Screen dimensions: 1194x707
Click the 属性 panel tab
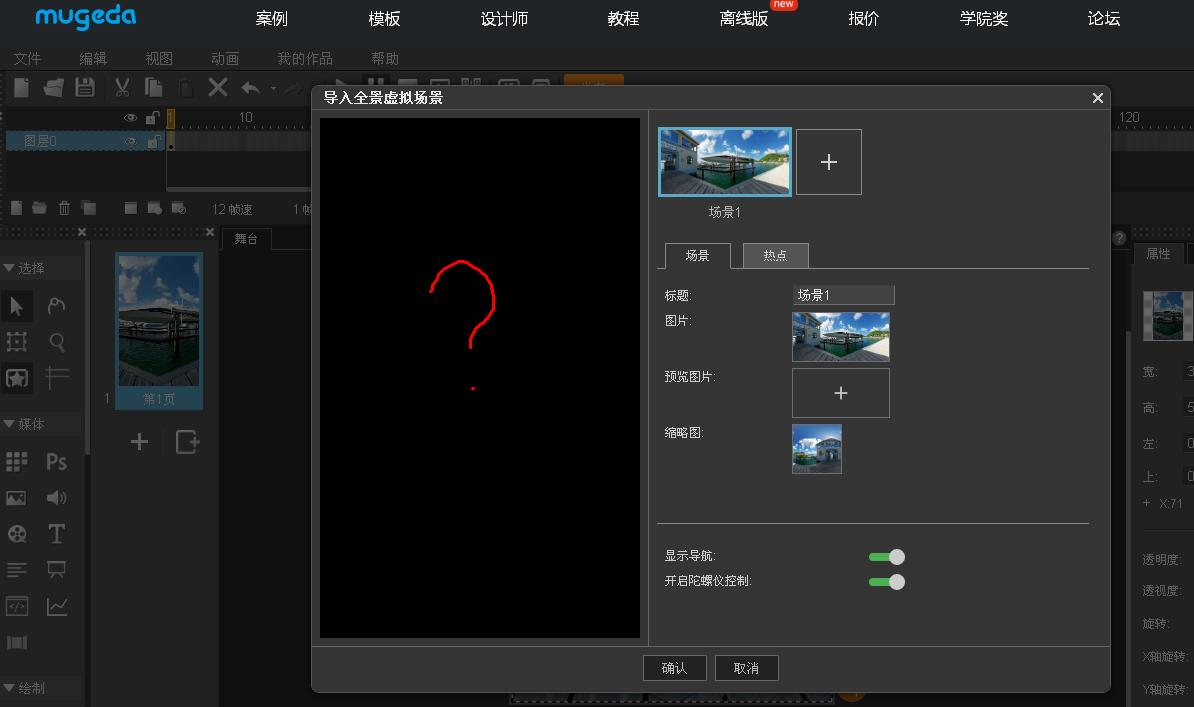(x=1158, y=254)
